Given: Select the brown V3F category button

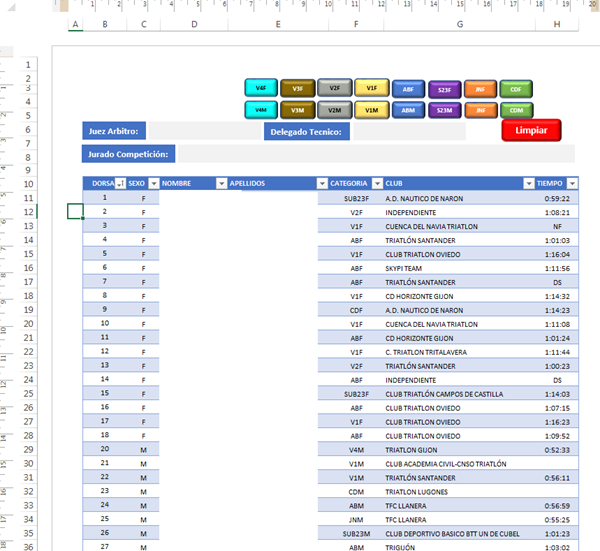Looking at the screenshot, I should [x=297, y=89].
